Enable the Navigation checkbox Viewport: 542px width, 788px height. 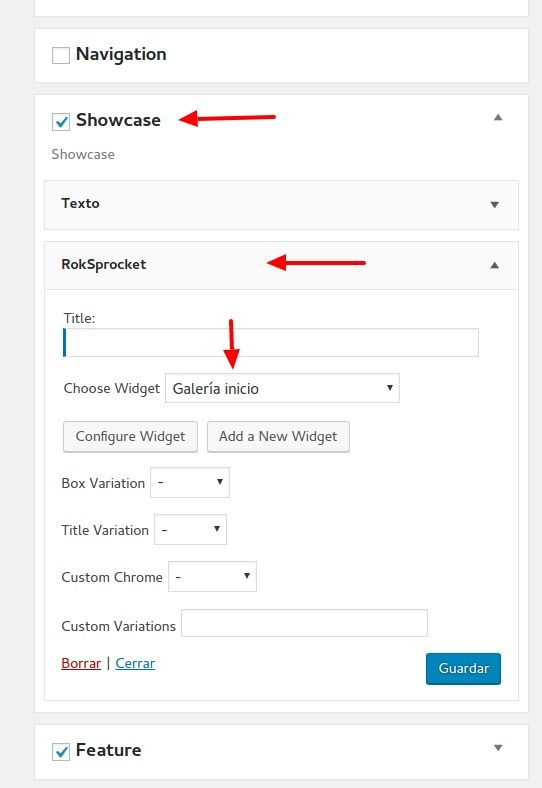click(x=61, y=55)
